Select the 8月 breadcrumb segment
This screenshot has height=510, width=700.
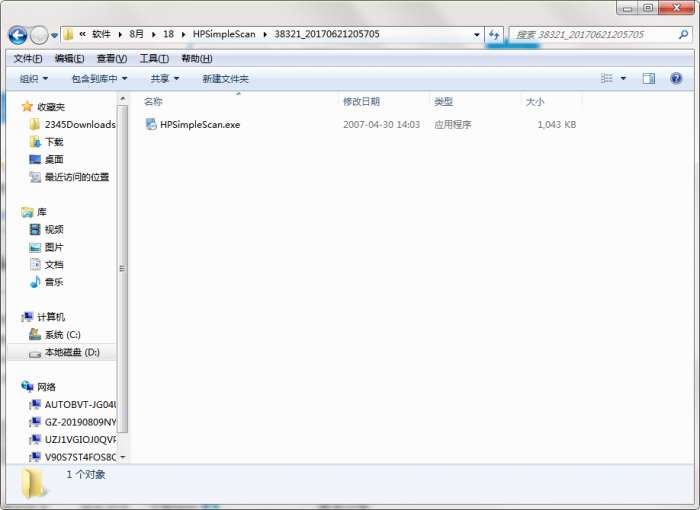click(x=137, y=34)
